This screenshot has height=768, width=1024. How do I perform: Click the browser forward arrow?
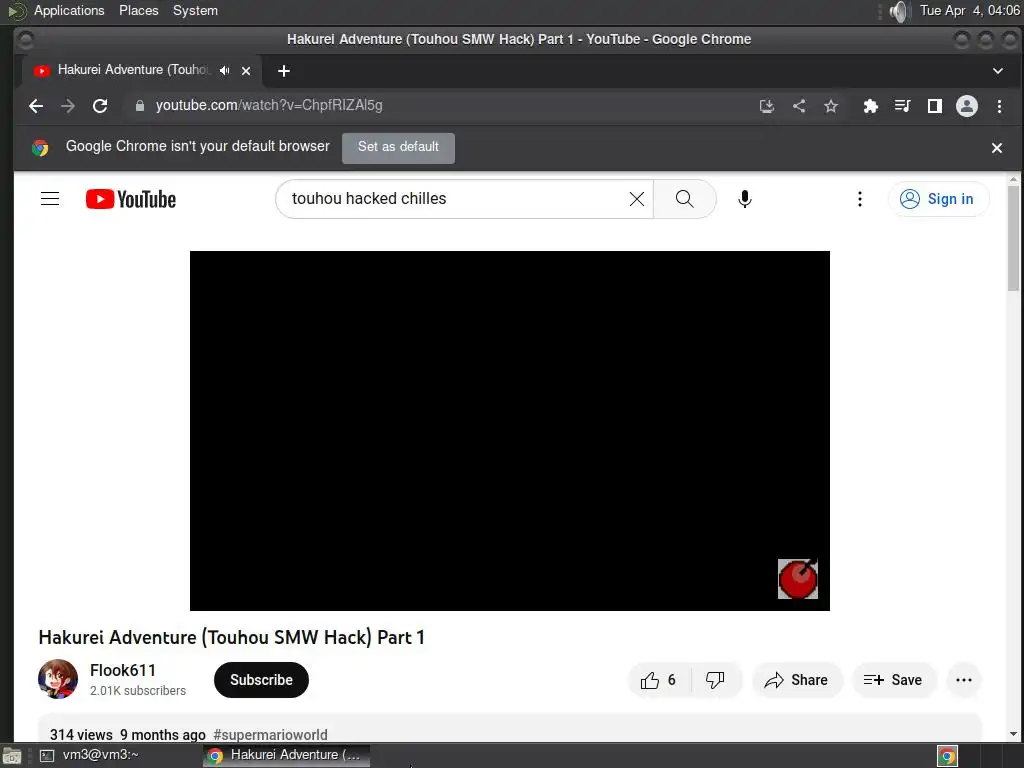(x=68, y=106)
